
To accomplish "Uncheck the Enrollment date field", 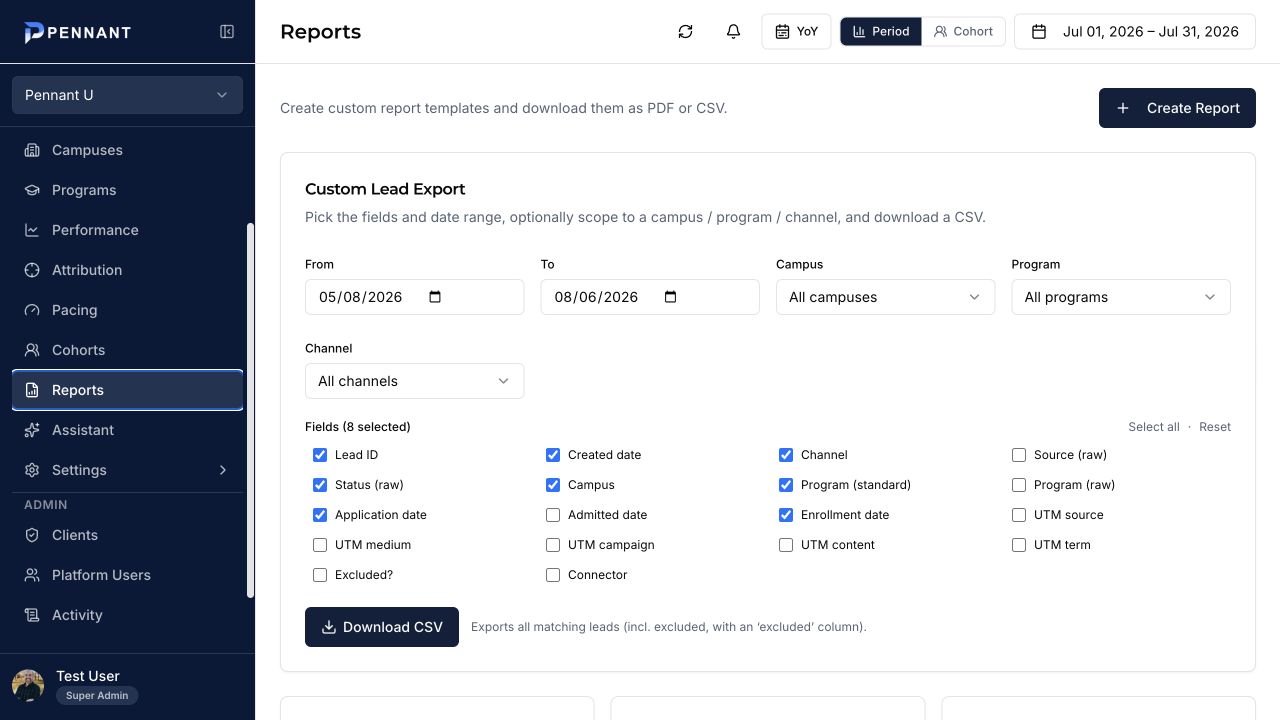I will tap(786, 515).
